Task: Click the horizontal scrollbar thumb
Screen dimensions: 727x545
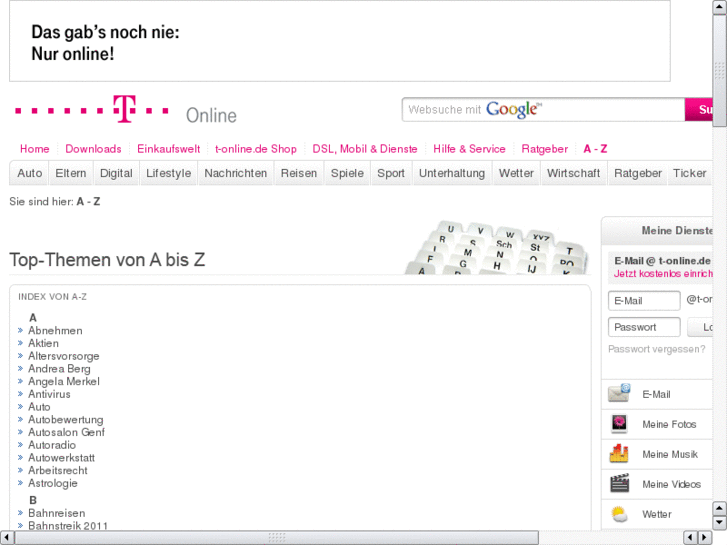Action: 277,537
